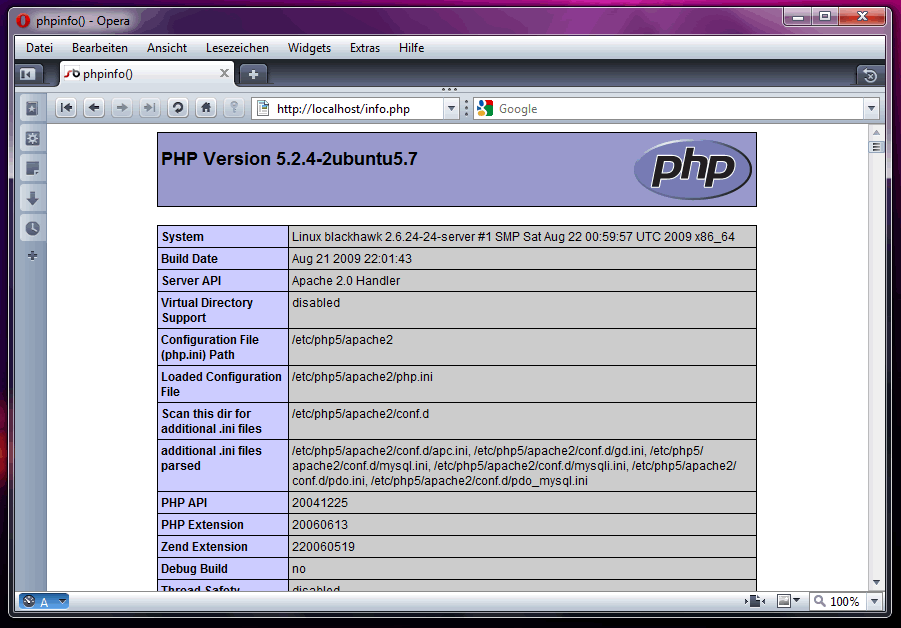Click the System row label
Image resolution: width=901 pixels, height=628 pixels.
coord(183,237)
